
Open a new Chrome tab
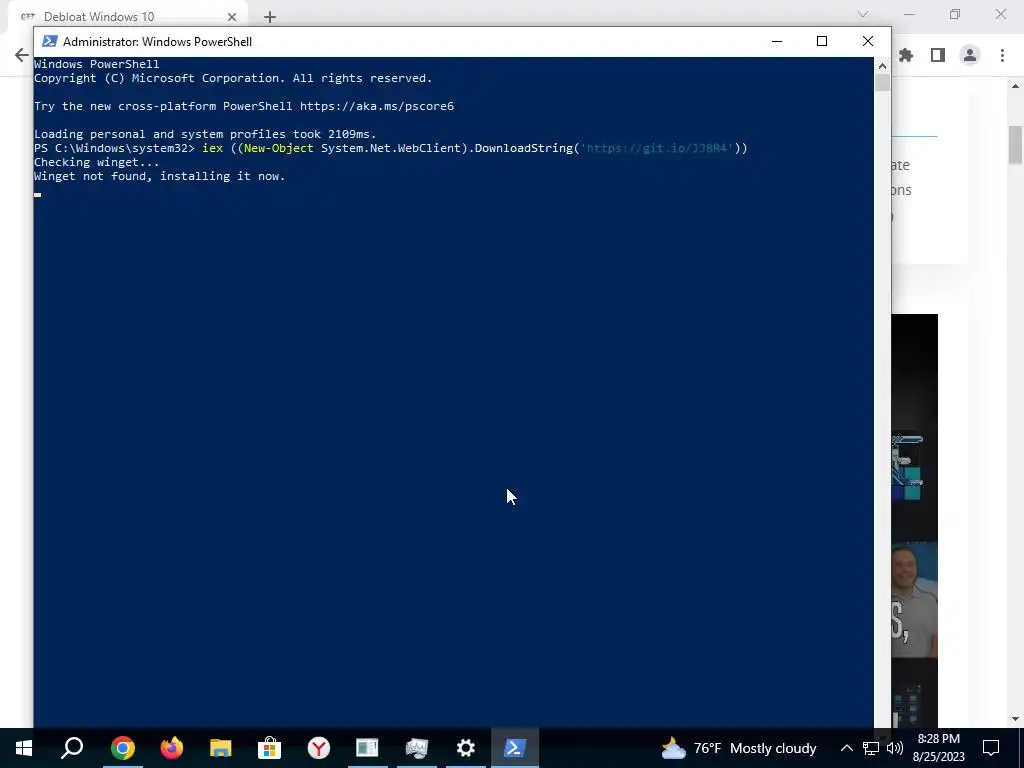tap(270, 17)
